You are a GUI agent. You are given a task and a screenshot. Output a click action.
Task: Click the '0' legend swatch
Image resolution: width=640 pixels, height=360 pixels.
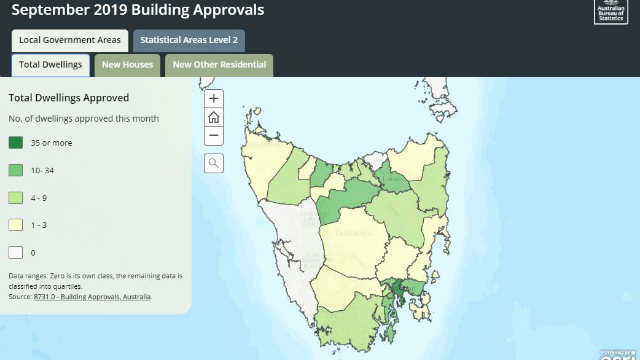pos(16,253)
